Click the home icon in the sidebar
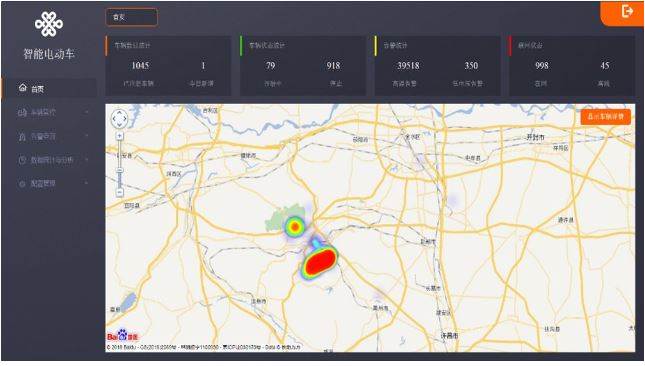 (x=23, y=88)
